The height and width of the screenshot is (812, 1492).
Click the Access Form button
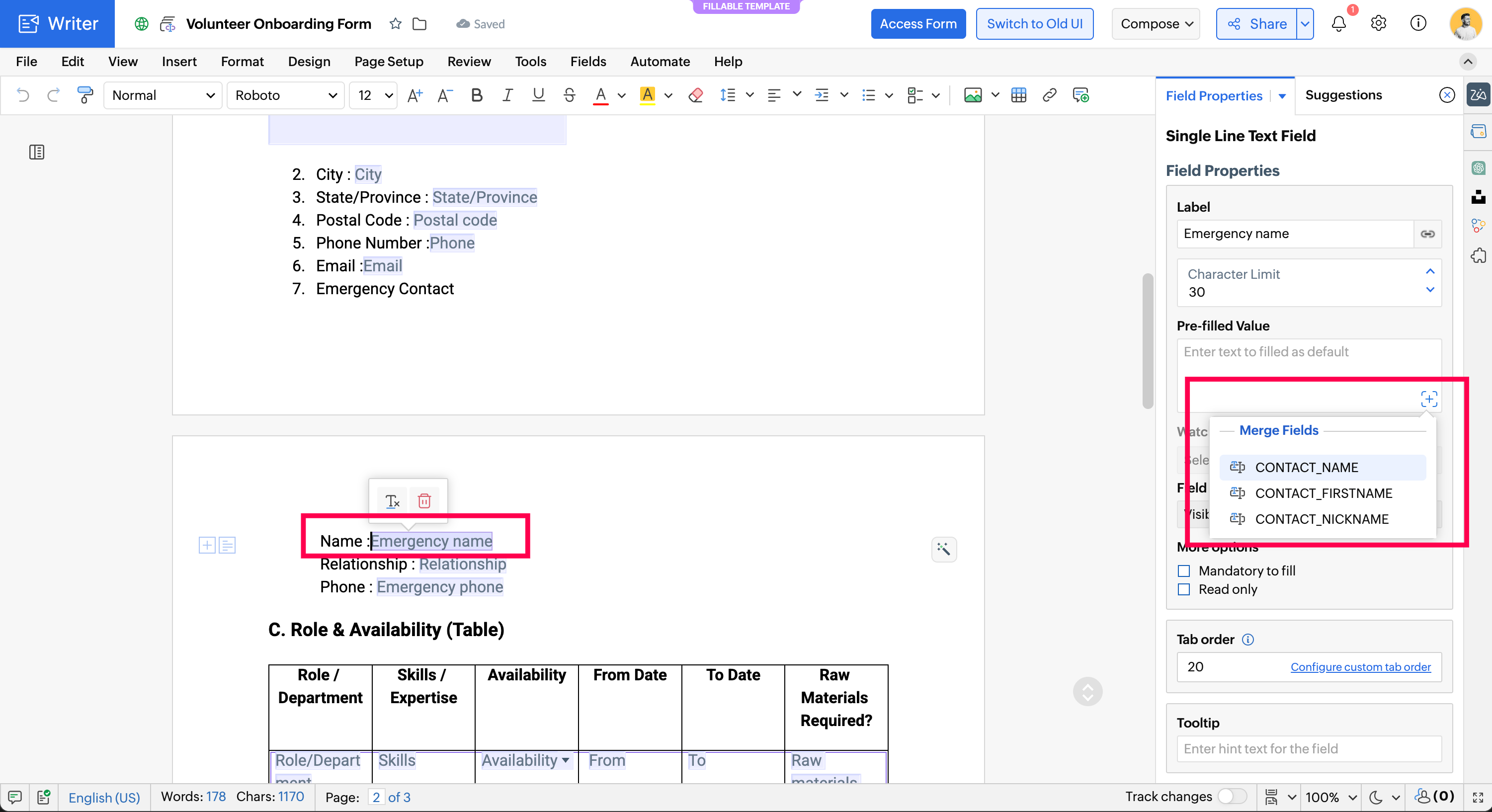pos(918,24)
